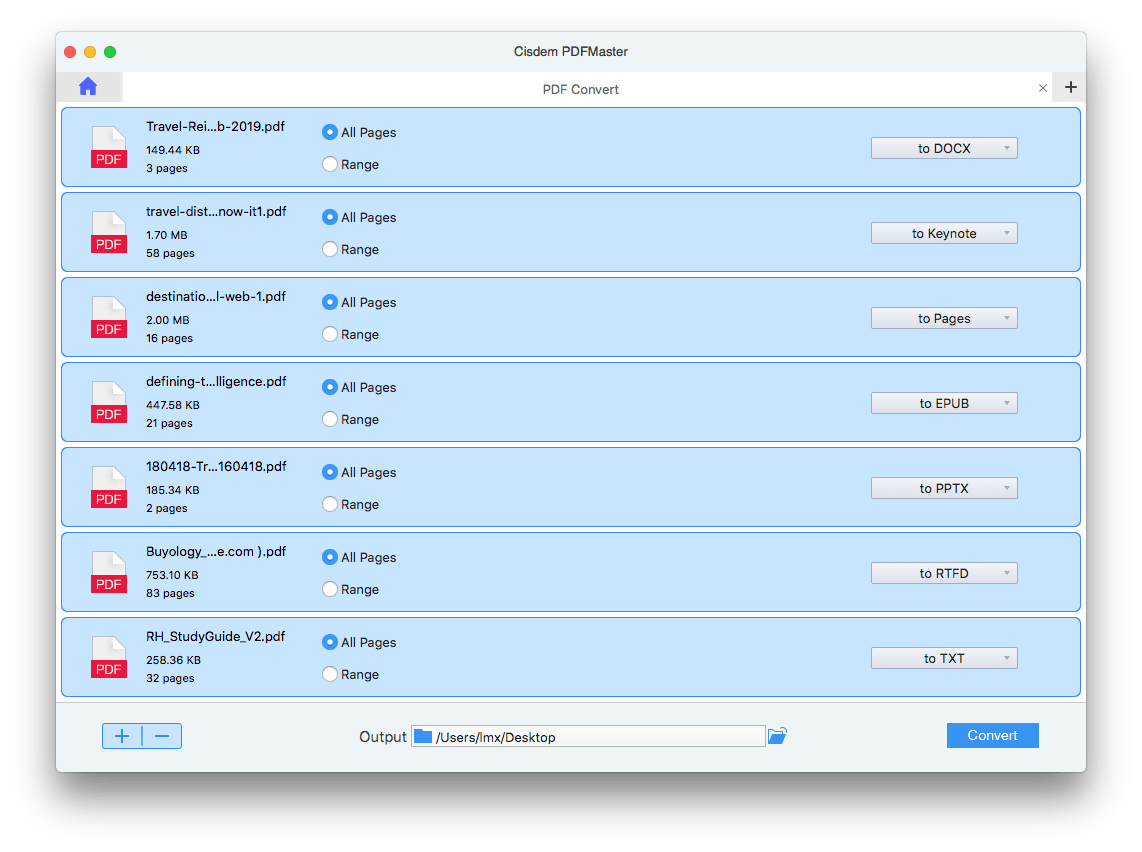Click the PDF icon for Buyology_...e.com ).pdf
Viewport: 1142px width, 852px height.
tap(108, 572)
